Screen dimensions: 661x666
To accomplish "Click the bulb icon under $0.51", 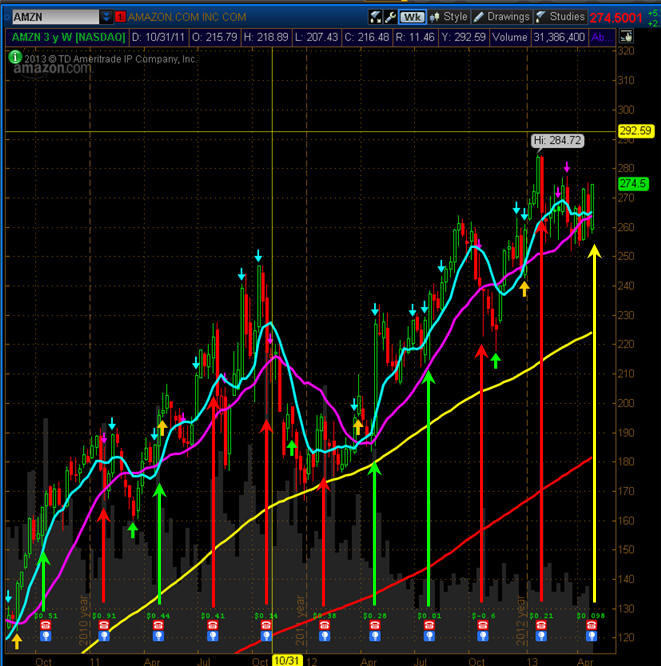I will [x=45, y=636].
